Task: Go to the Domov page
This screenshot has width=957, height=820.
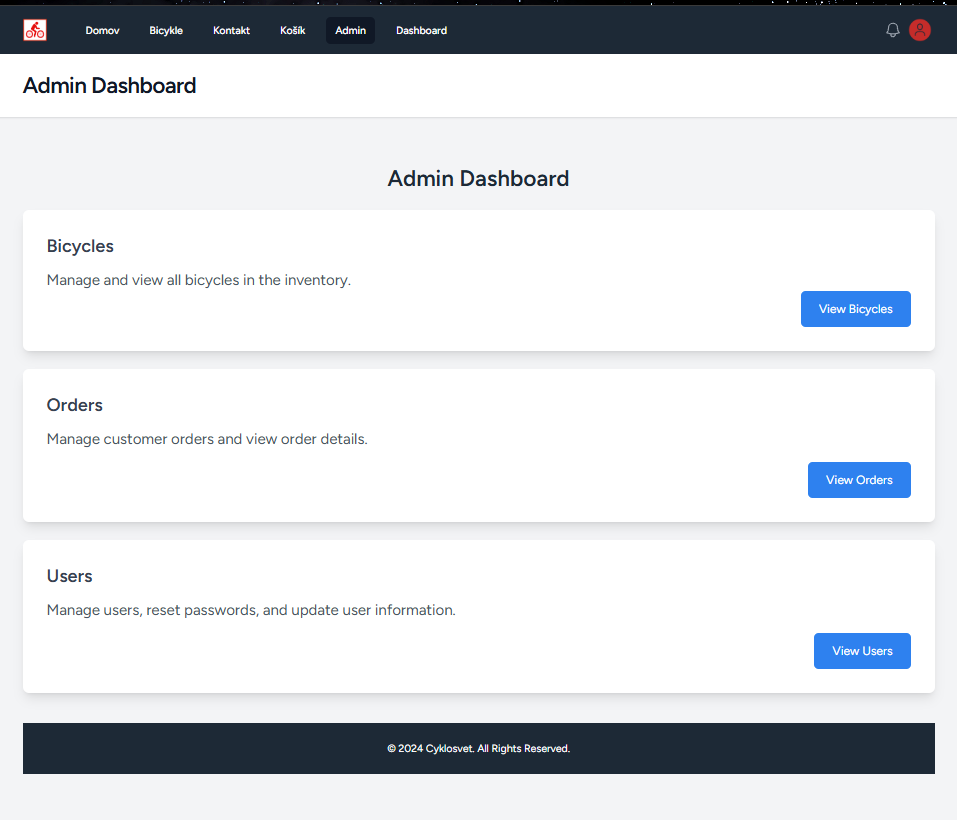Action: click(103, 31)
